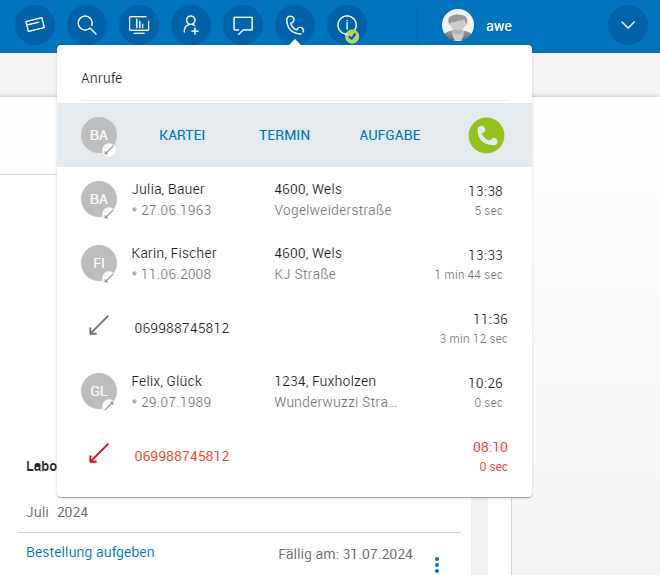Click the red missed call arrow icon
660x575 pixels.
coord(99,453)
